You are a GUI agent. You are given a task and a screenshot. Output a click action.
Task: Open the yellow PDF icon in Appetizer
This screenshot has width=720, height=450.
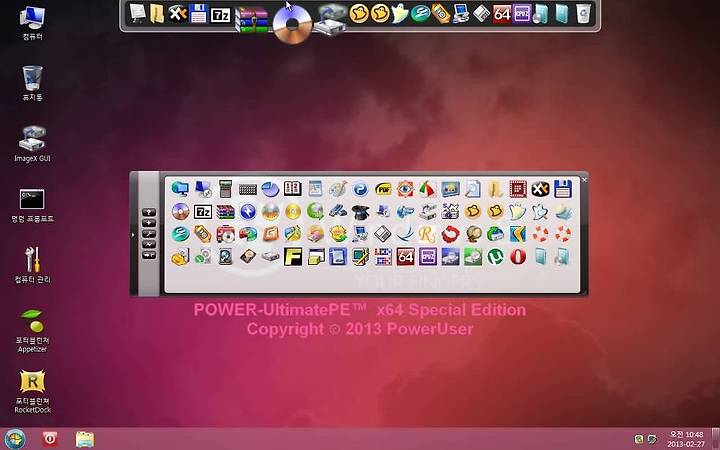pos(382,189)
